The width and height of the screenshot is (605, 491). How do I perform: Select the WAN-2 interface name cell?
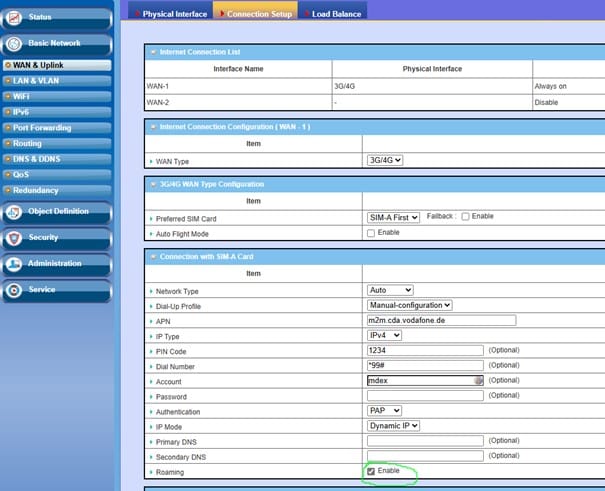(x=238, y=102)
